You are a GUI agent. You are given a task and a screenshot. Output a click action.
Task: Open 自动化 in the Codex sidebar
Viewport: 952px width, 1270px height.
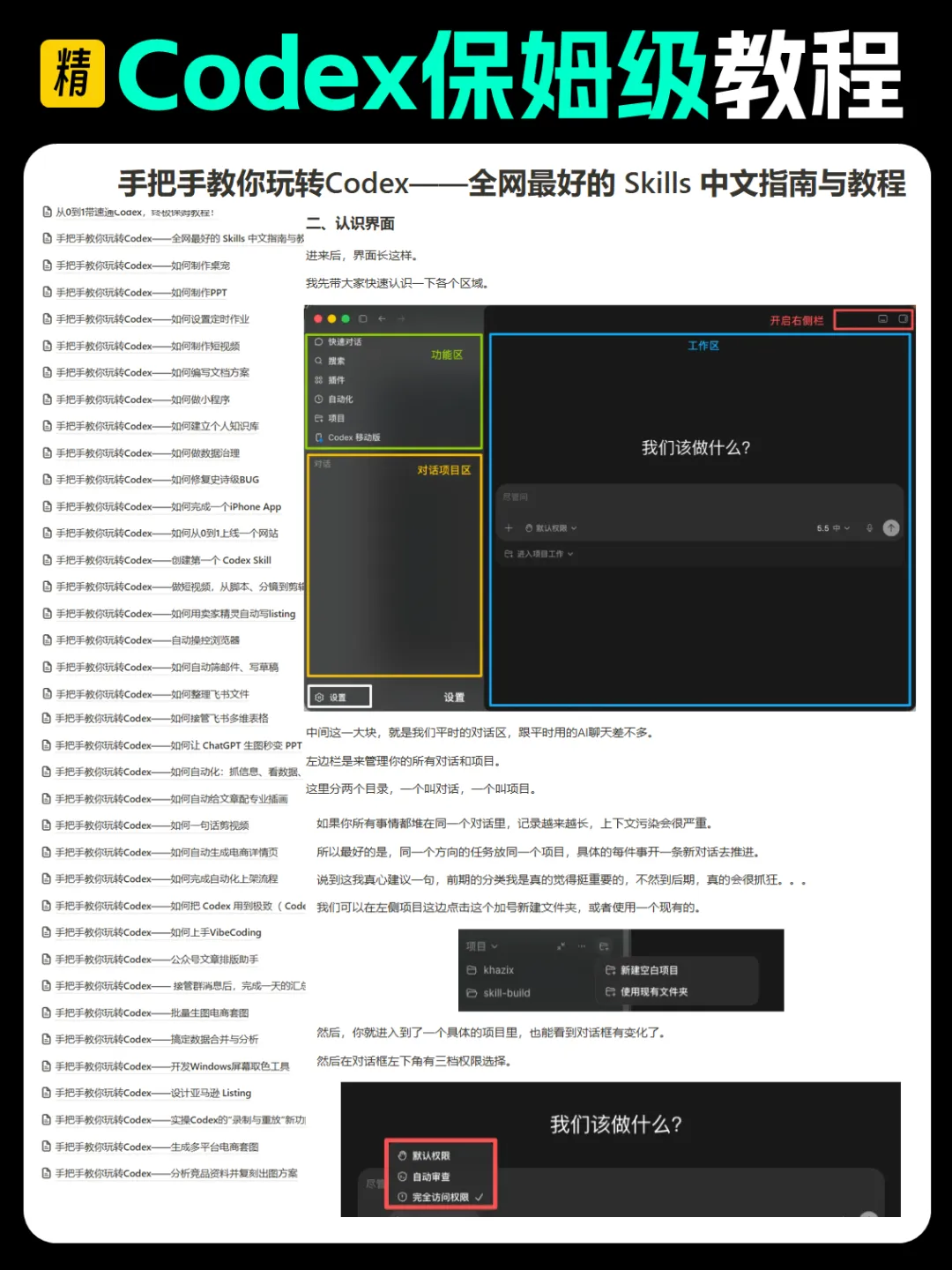point(334,400)
